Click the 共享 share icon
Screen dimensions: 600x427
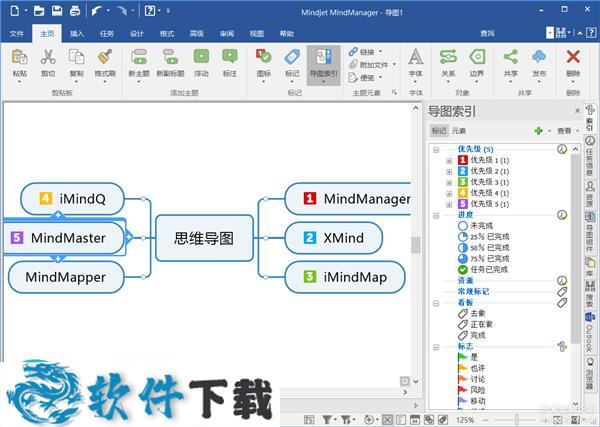510,57
